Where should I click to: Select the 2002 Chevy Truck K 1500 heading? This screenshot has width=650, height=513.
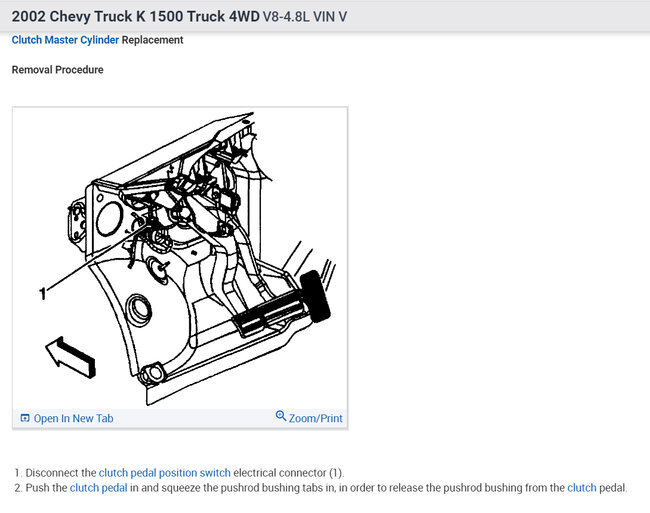point(135,16)
